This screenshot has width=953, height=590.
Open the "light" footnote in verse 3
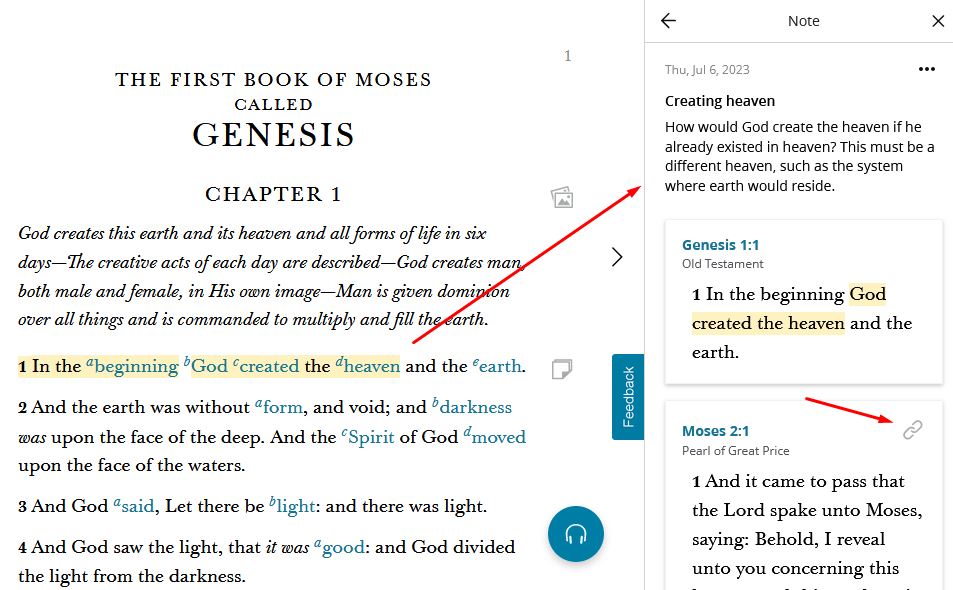coord(294,507)
